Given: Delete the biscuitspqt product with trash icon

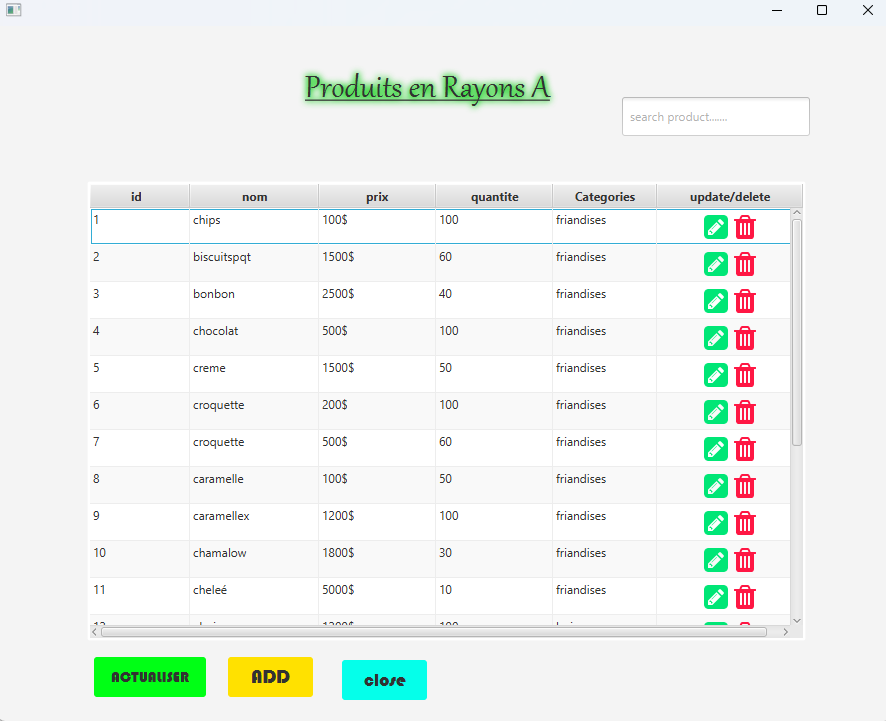Looking at the screenshot, I should pyautogui.click(x=745, y=264).
